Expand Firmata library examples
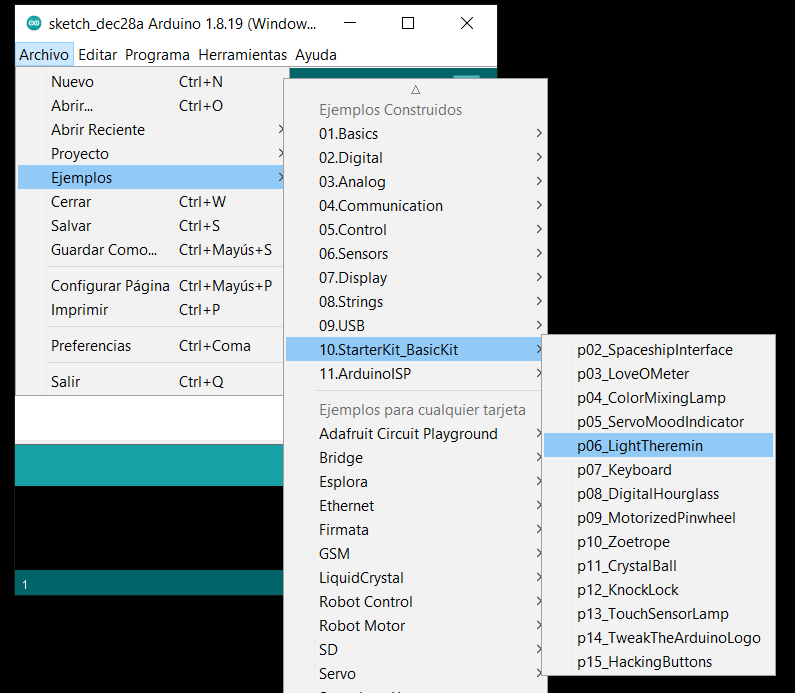 tap(416, 530)
